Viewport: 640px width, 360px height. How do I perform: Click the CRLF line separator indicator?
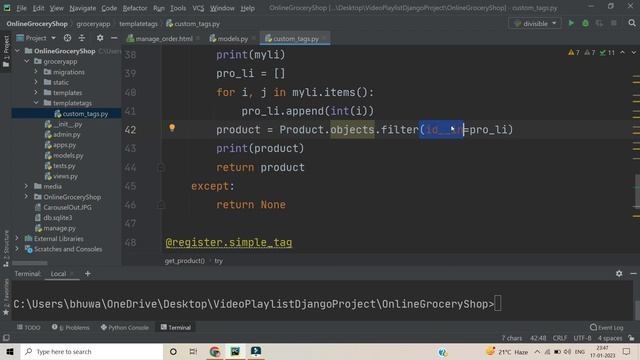(x=560, y=338)
